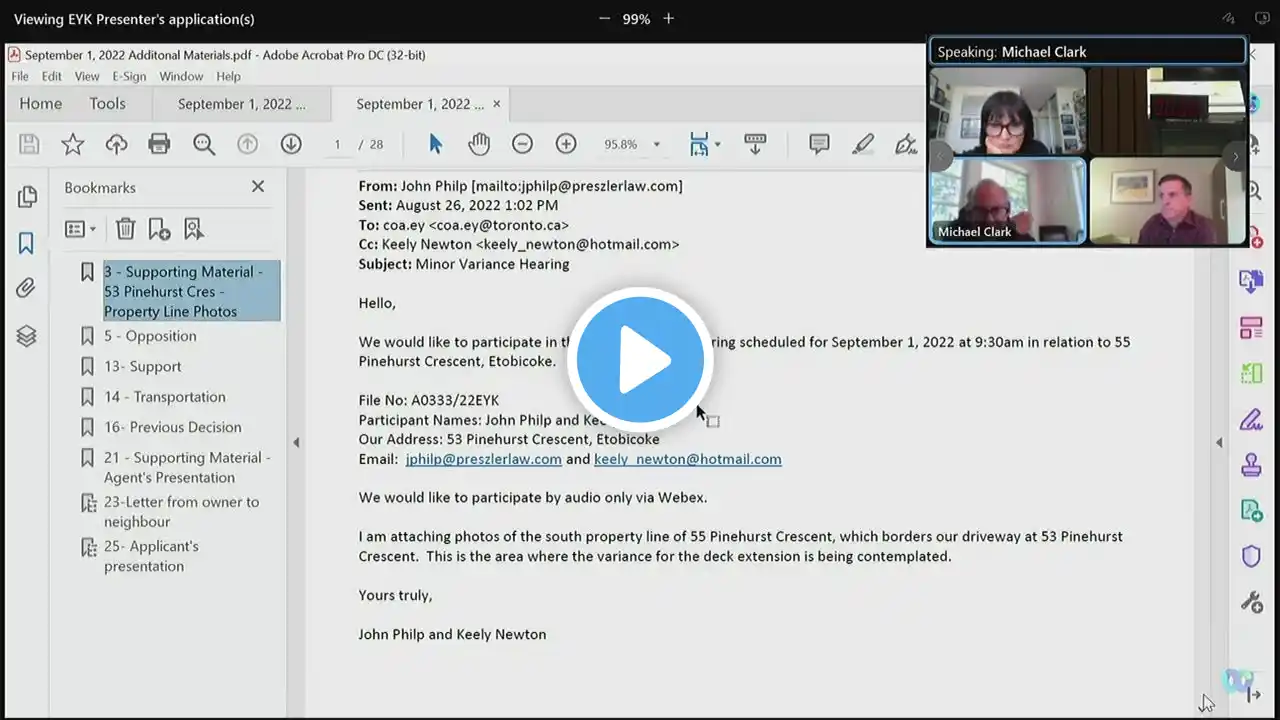Click the Print file icon
The height and width of the screenshot is (720, 1280).
(159, 144)
